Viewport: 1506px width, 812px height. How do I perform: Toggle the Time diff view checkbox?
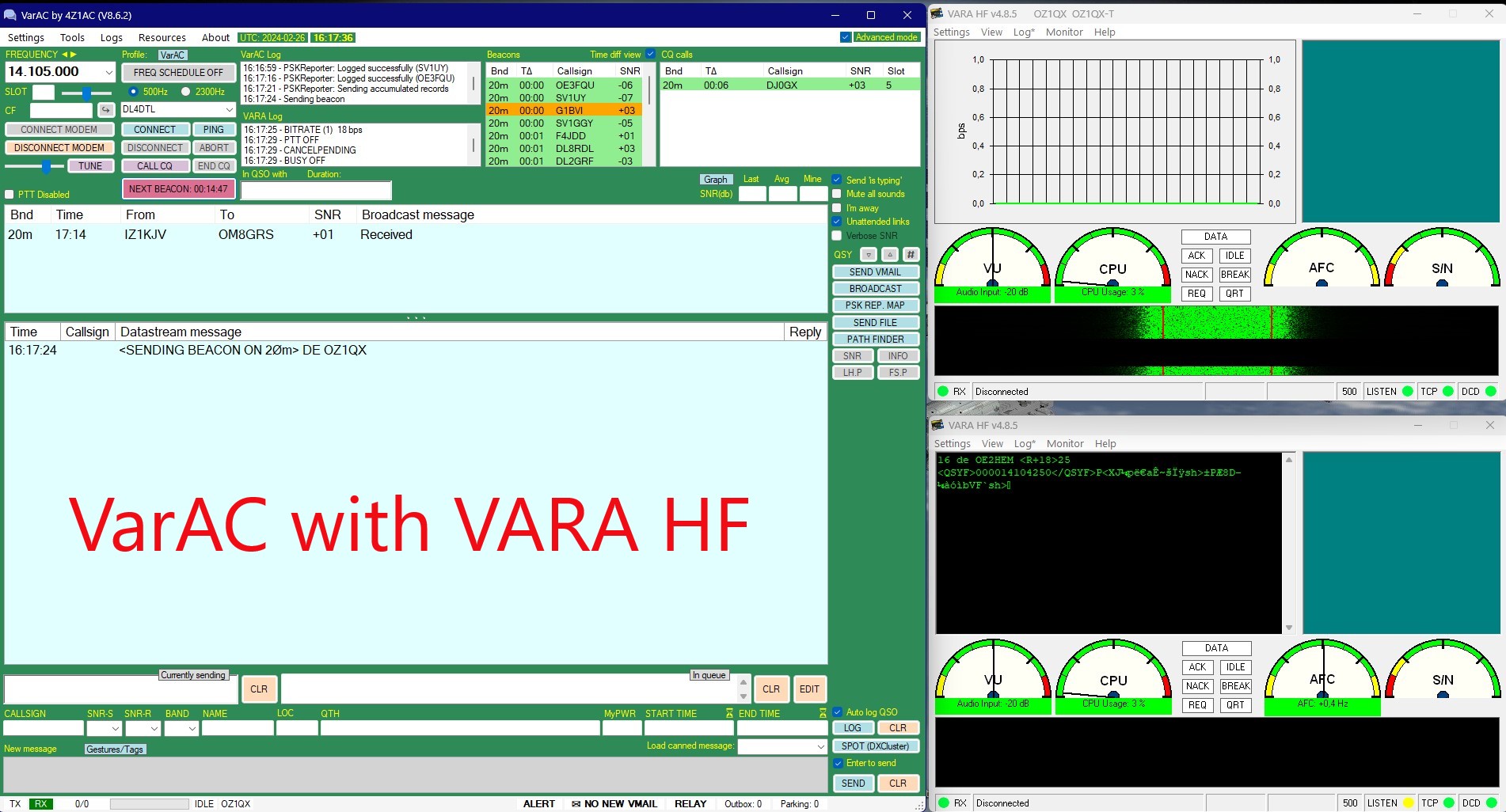[x=651, y=55]
